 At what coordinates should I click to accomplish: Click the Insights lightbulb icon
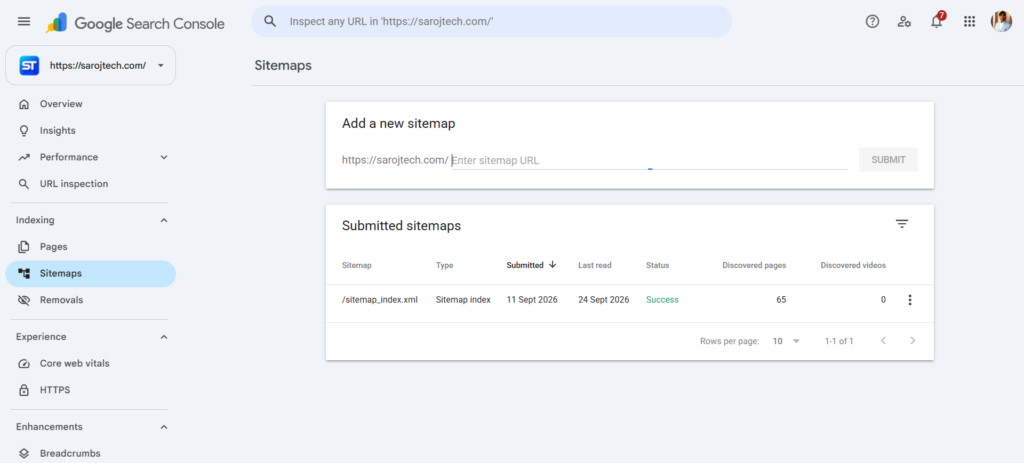[24, 131]
